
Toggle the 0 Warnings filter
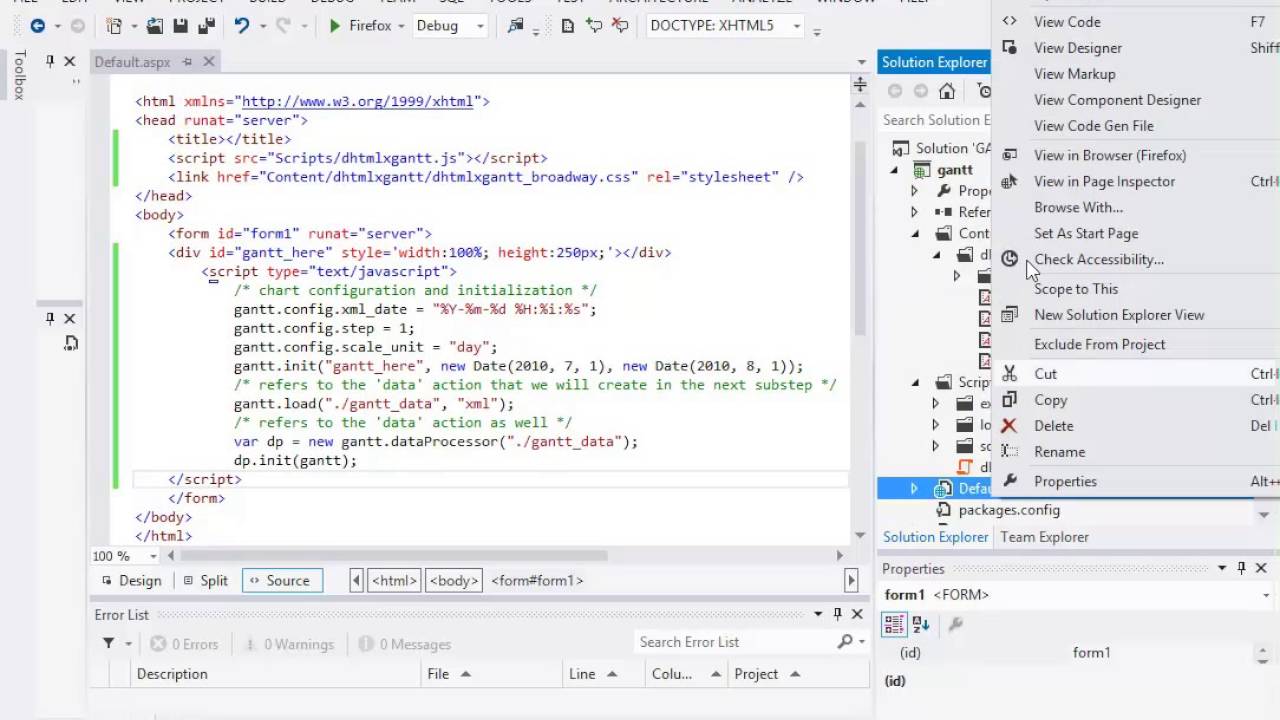coord(288,644)
